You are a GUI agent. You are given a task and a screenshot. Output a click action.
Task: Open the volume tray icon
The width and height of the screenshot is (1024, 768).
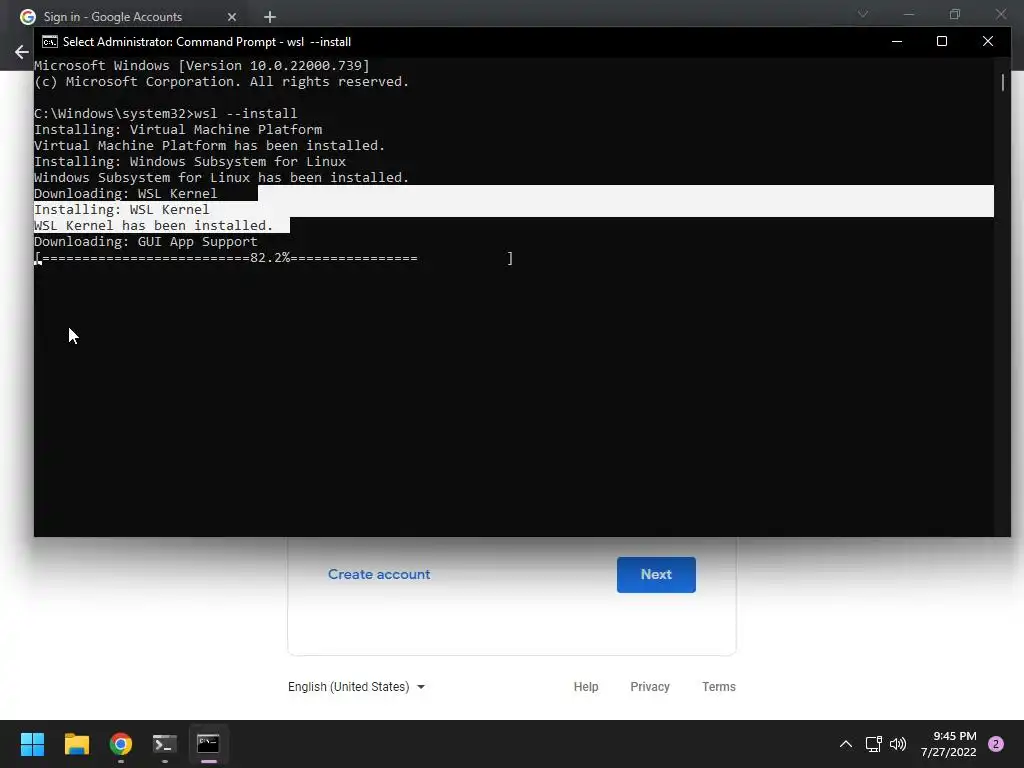(898, 744)
